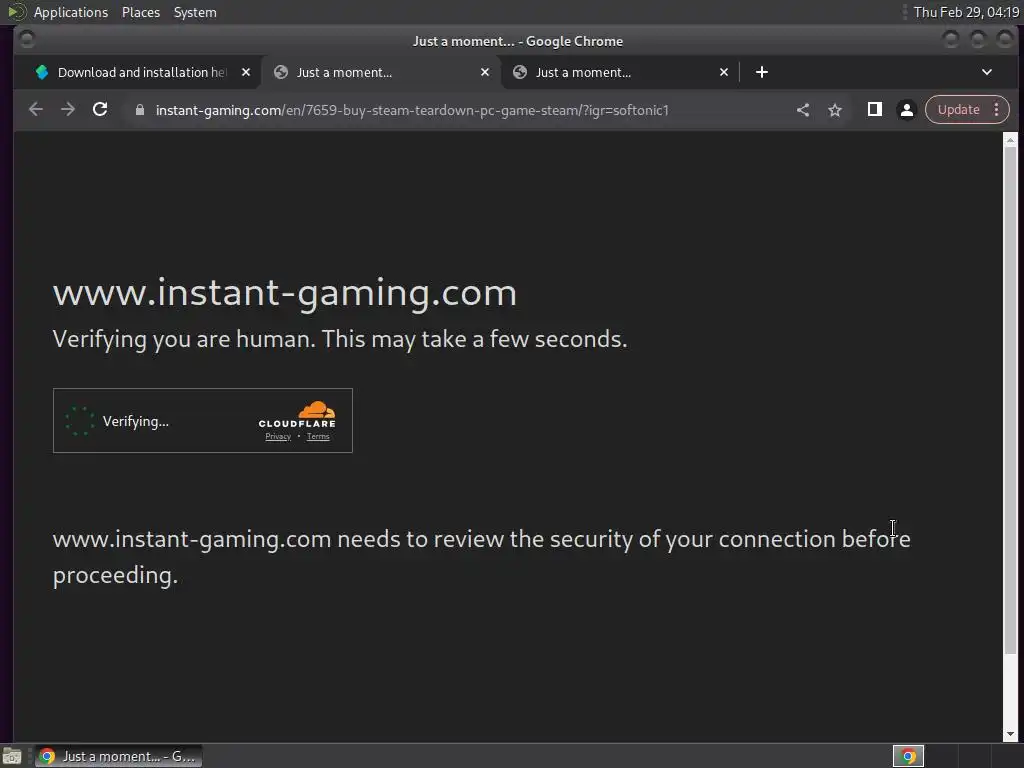Open Chrome profile avatar menu

click(x=906, y=110)
